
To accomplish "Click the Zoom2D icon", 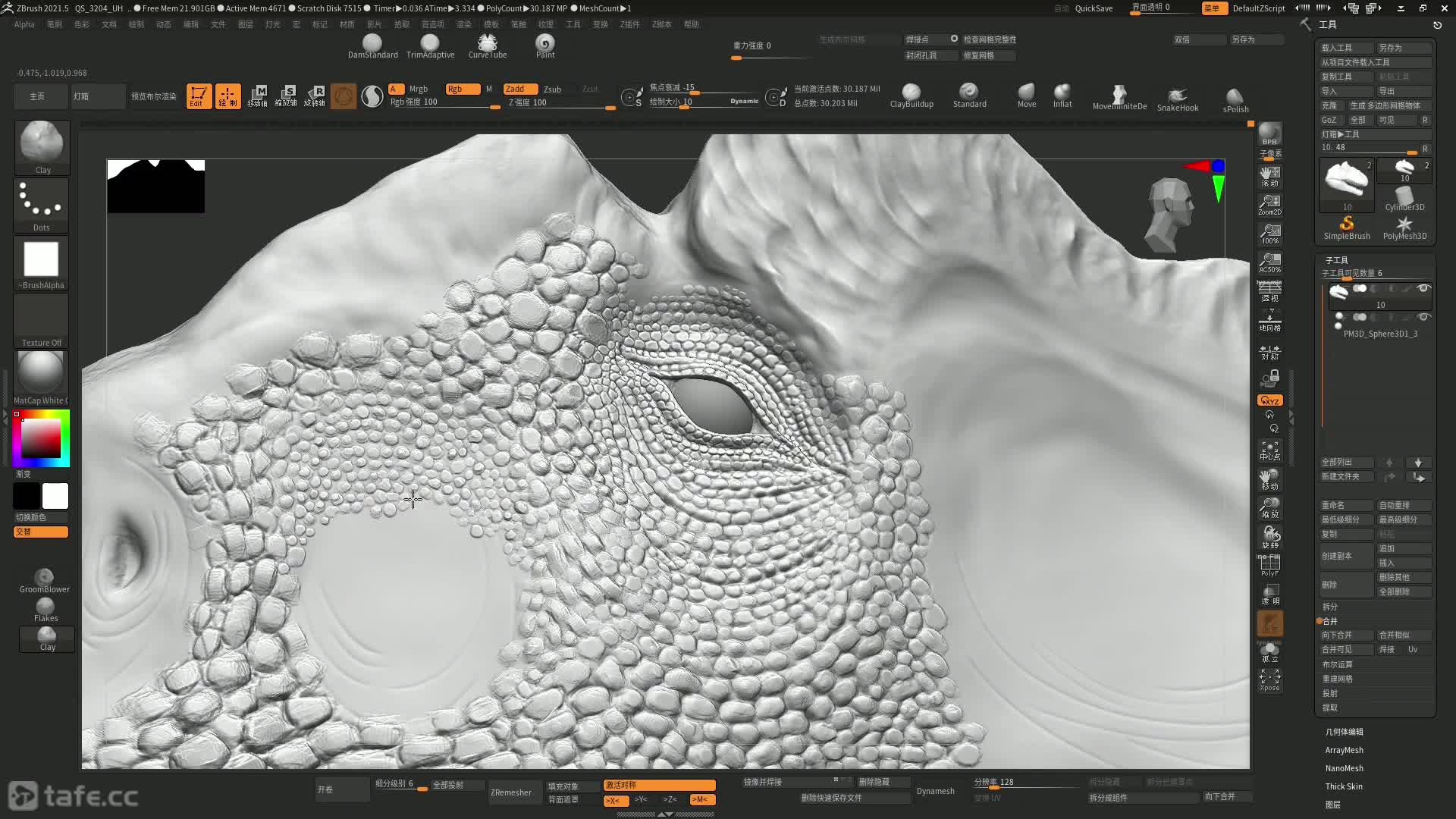I will point(1269,205).
